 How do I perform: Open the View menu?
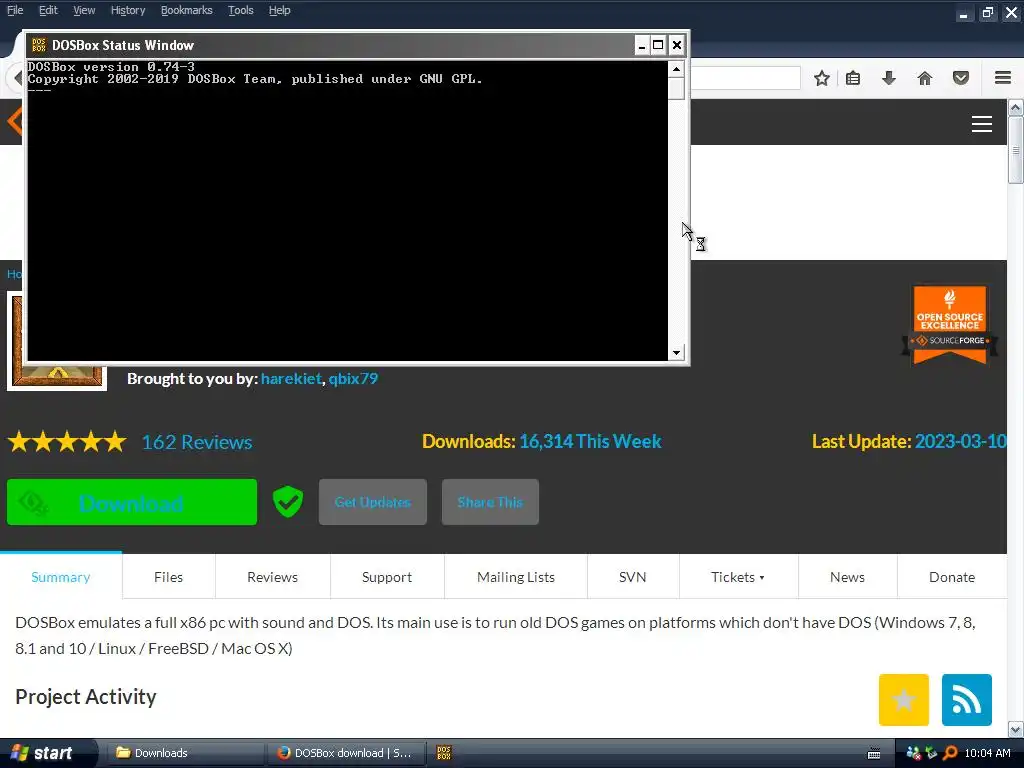84,10
